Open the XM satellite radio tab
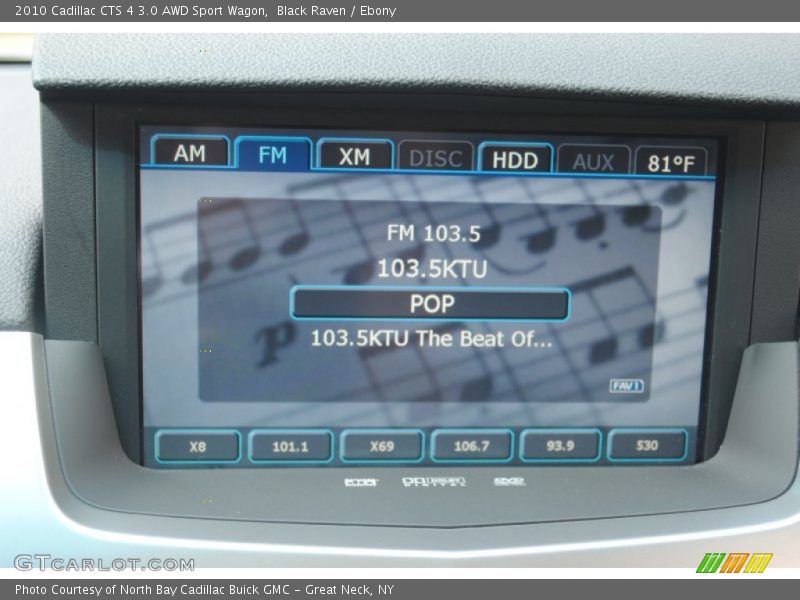 pyautogui.click(x=352, y=155)
